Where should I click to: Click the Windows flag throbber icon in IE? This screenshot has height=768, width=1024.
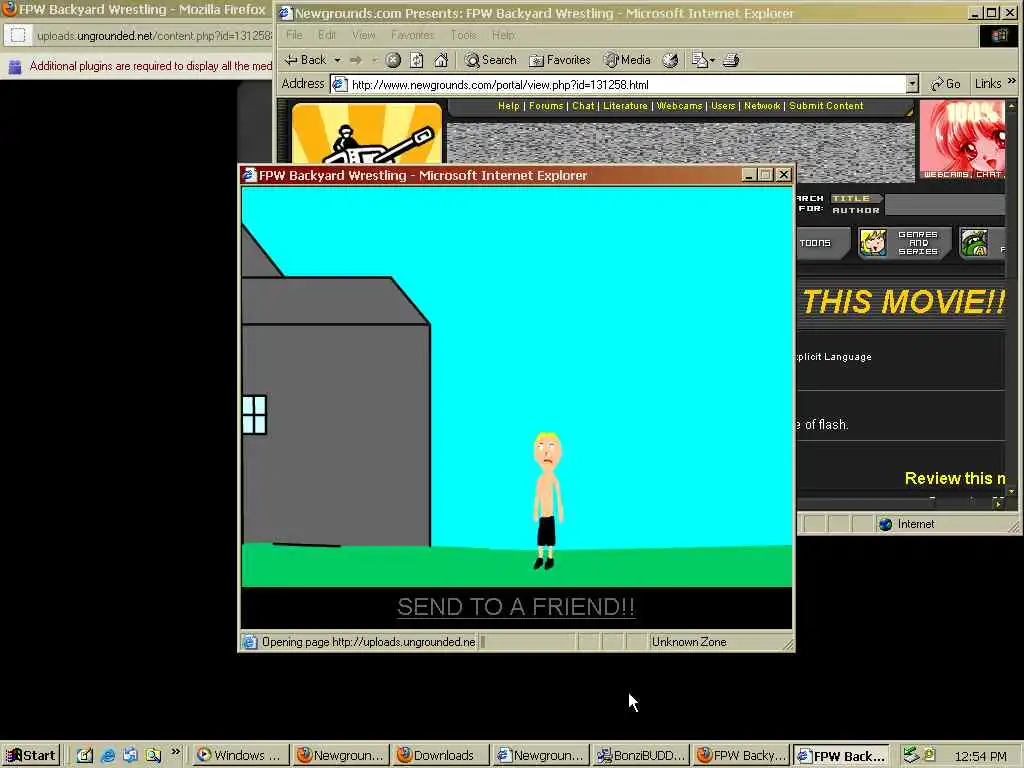[999, 35]
